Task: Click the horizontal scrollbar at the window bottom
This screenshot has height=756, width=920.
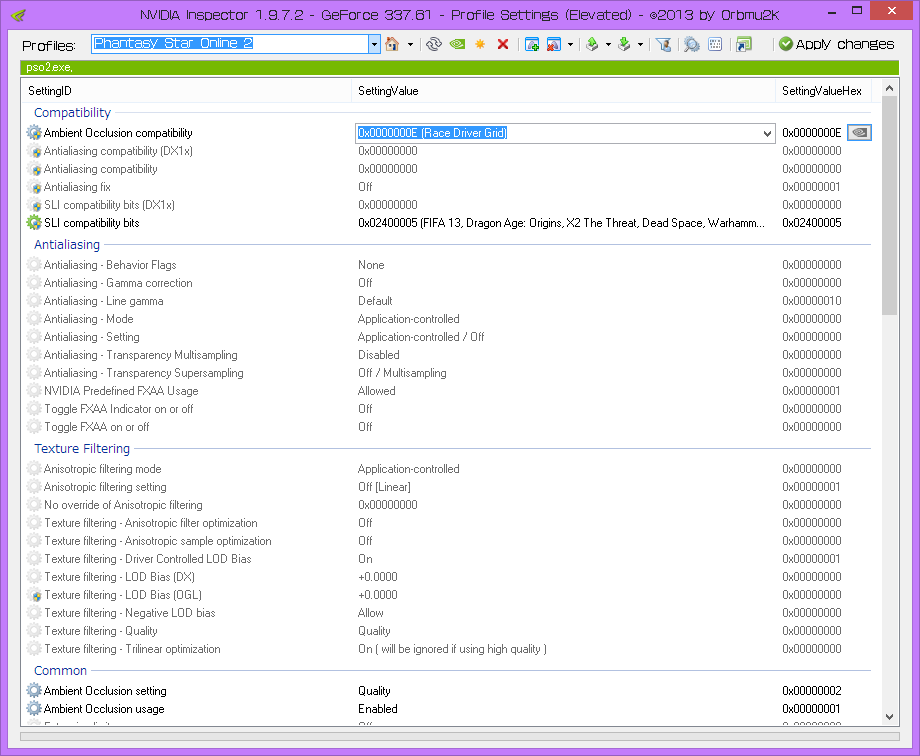Action: pos(459,736)
